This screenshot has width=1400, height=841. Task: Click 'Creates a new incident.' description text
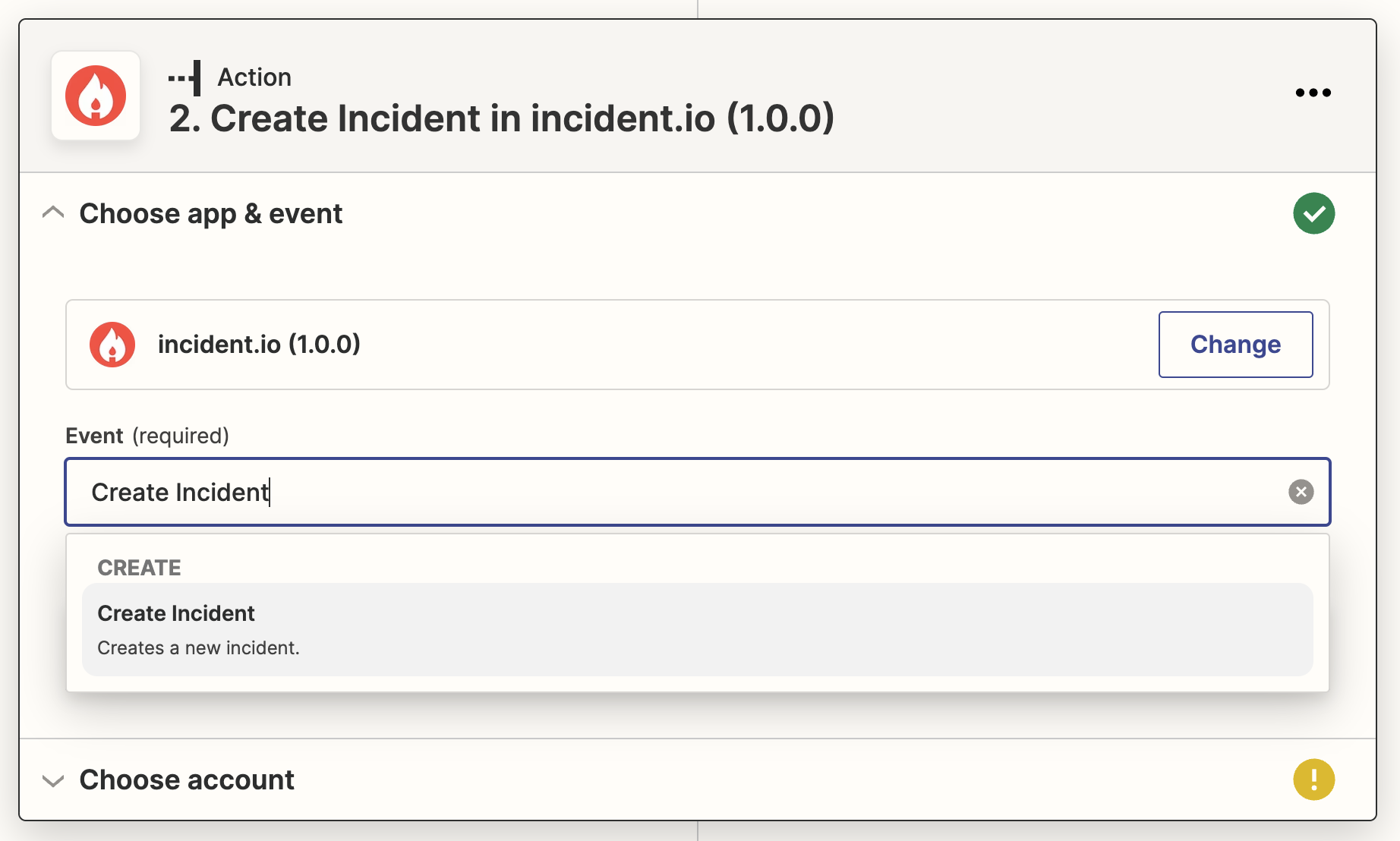tap(199, 648)
